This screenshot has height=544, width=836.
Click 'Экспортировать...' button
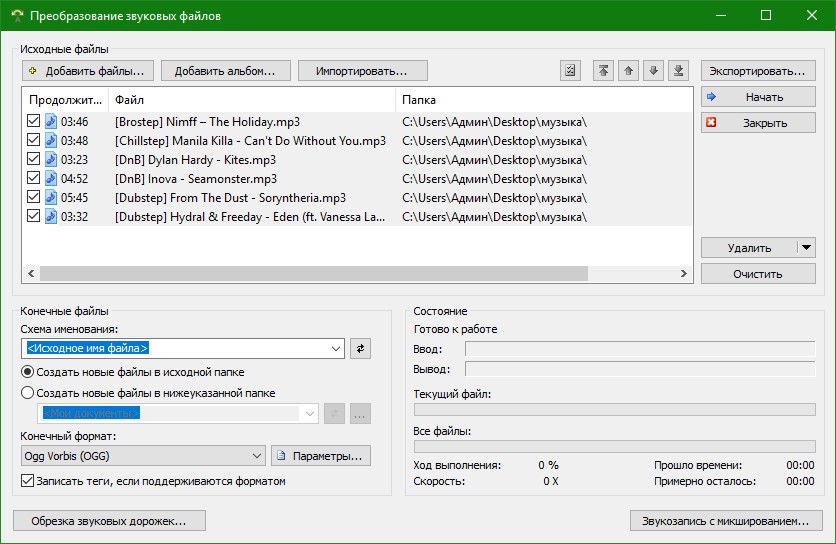click(x=758, y=70)
